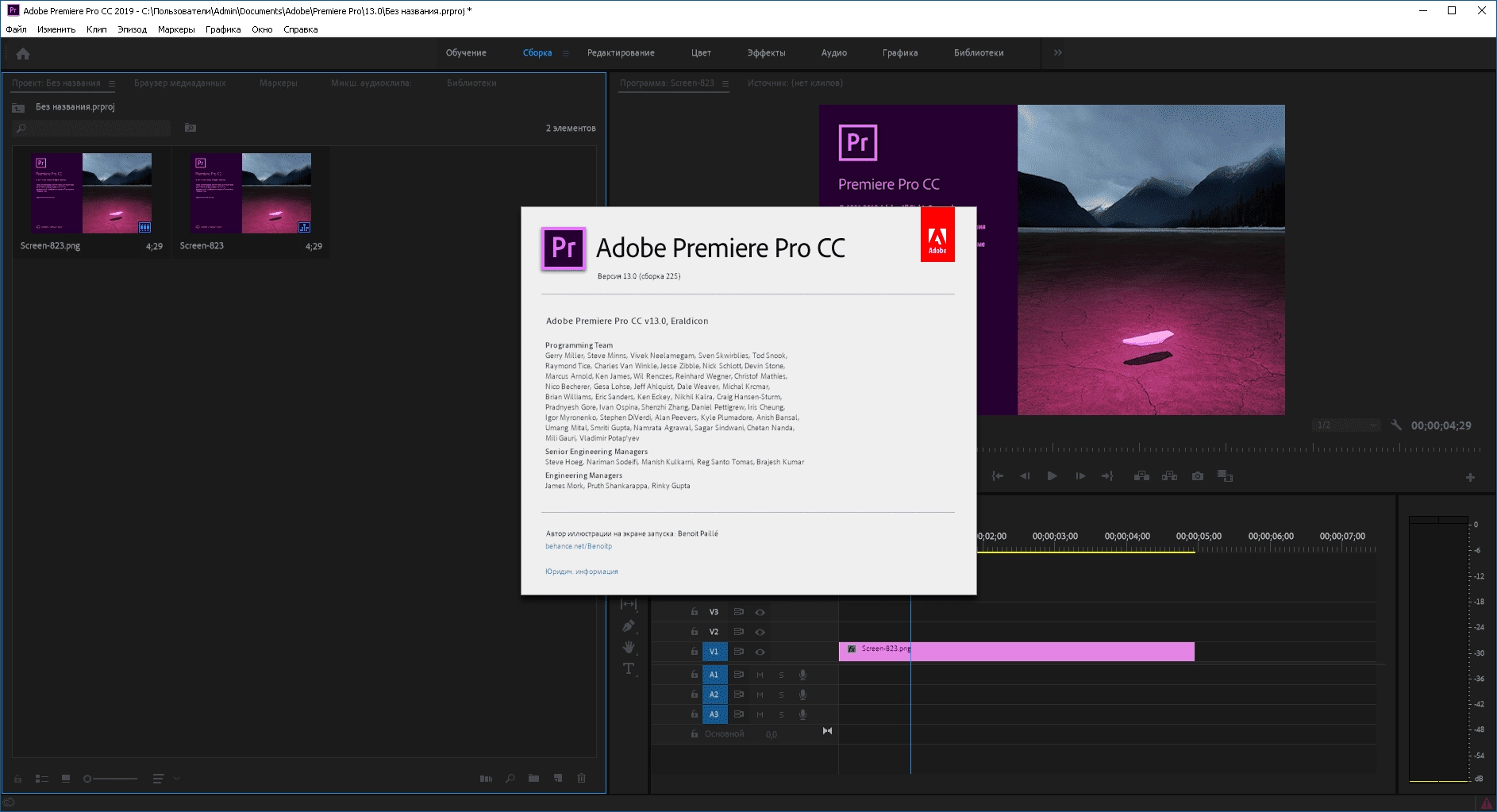Toggle V3 track output eye
This screenshot has height=812, width=1497.
(x=760, y=612)
